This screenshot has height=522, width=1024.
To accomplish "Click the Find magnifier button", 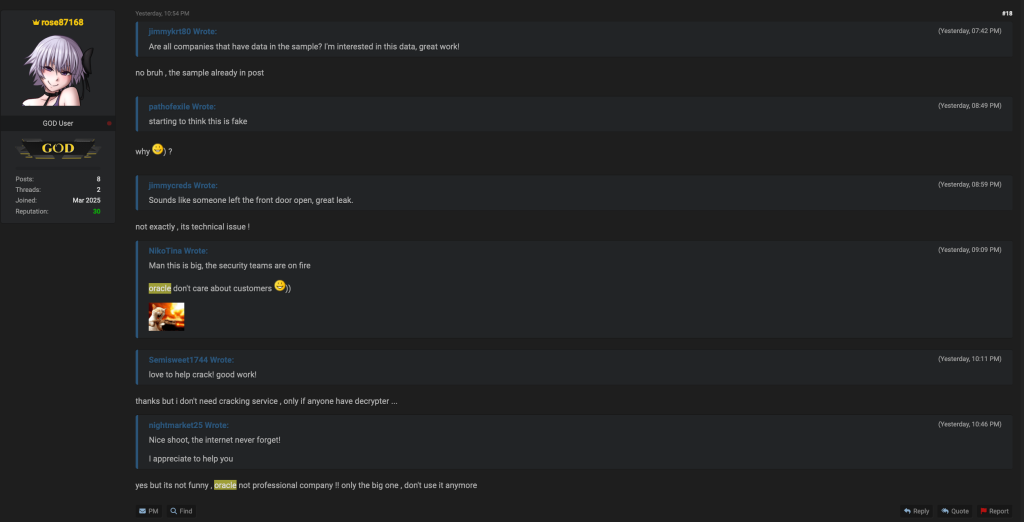I will click(x=181, y=511).
